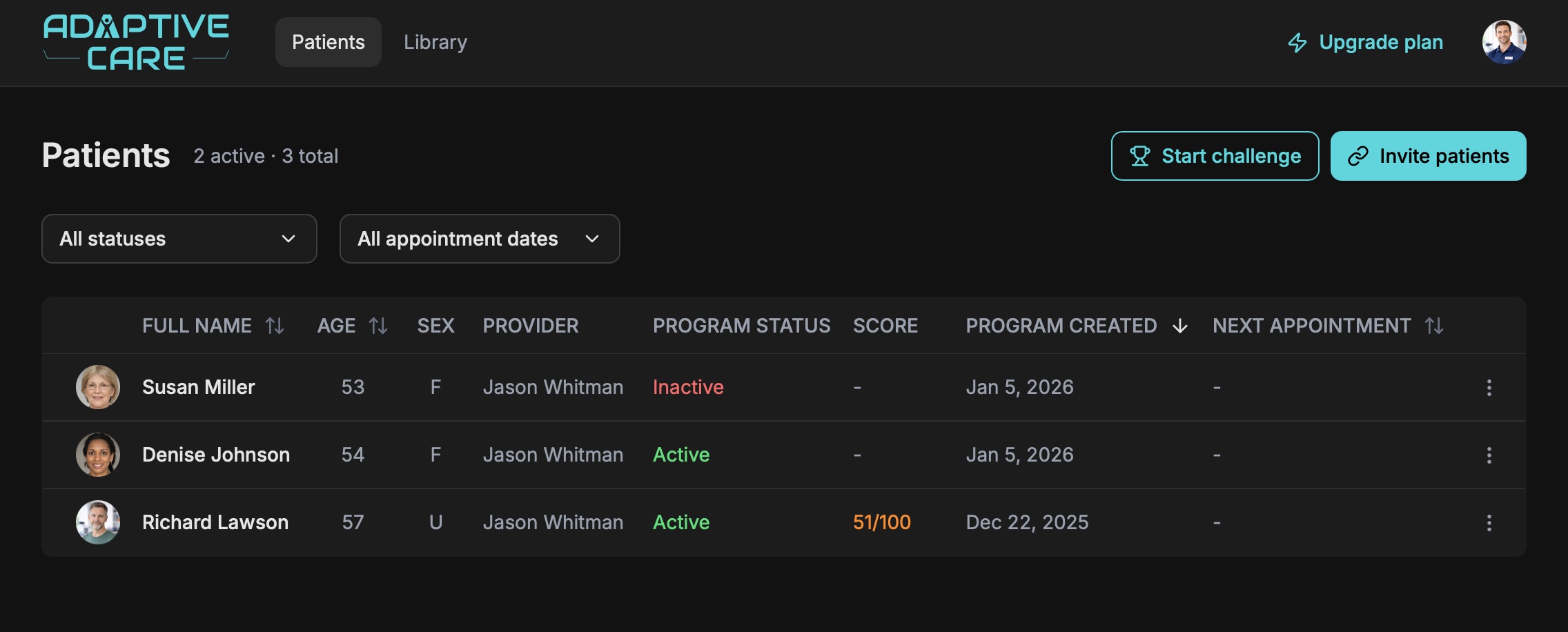Click the lightning bolt beside Upgrade plan

click(1297, 42)
